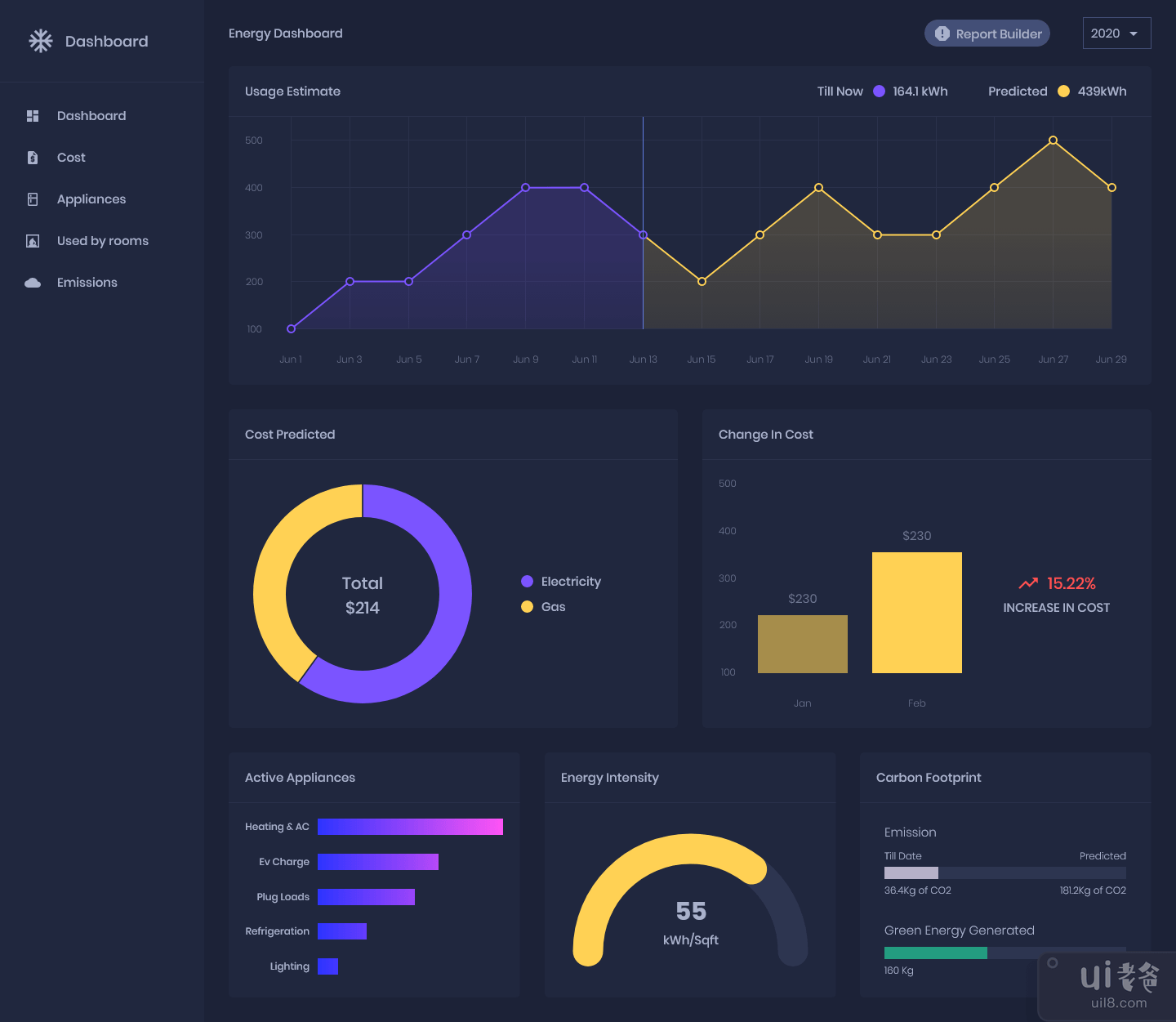The width and height of the screenshot is (1176, 1022).
Task: Click the Appliances fridge icon
Action: click(x=33, y=199)
